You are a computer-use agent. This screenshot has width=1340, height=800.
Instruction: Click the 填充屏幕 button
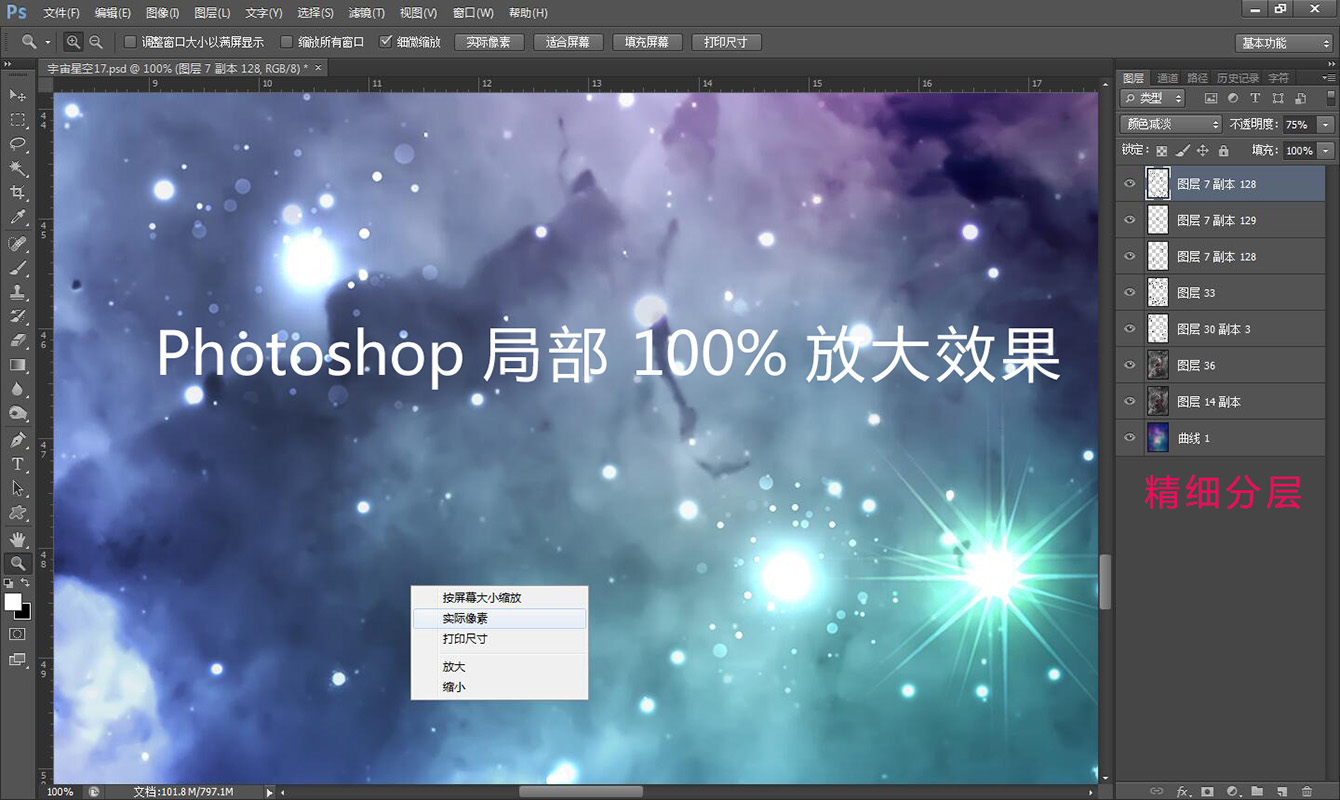click(647, 42)
